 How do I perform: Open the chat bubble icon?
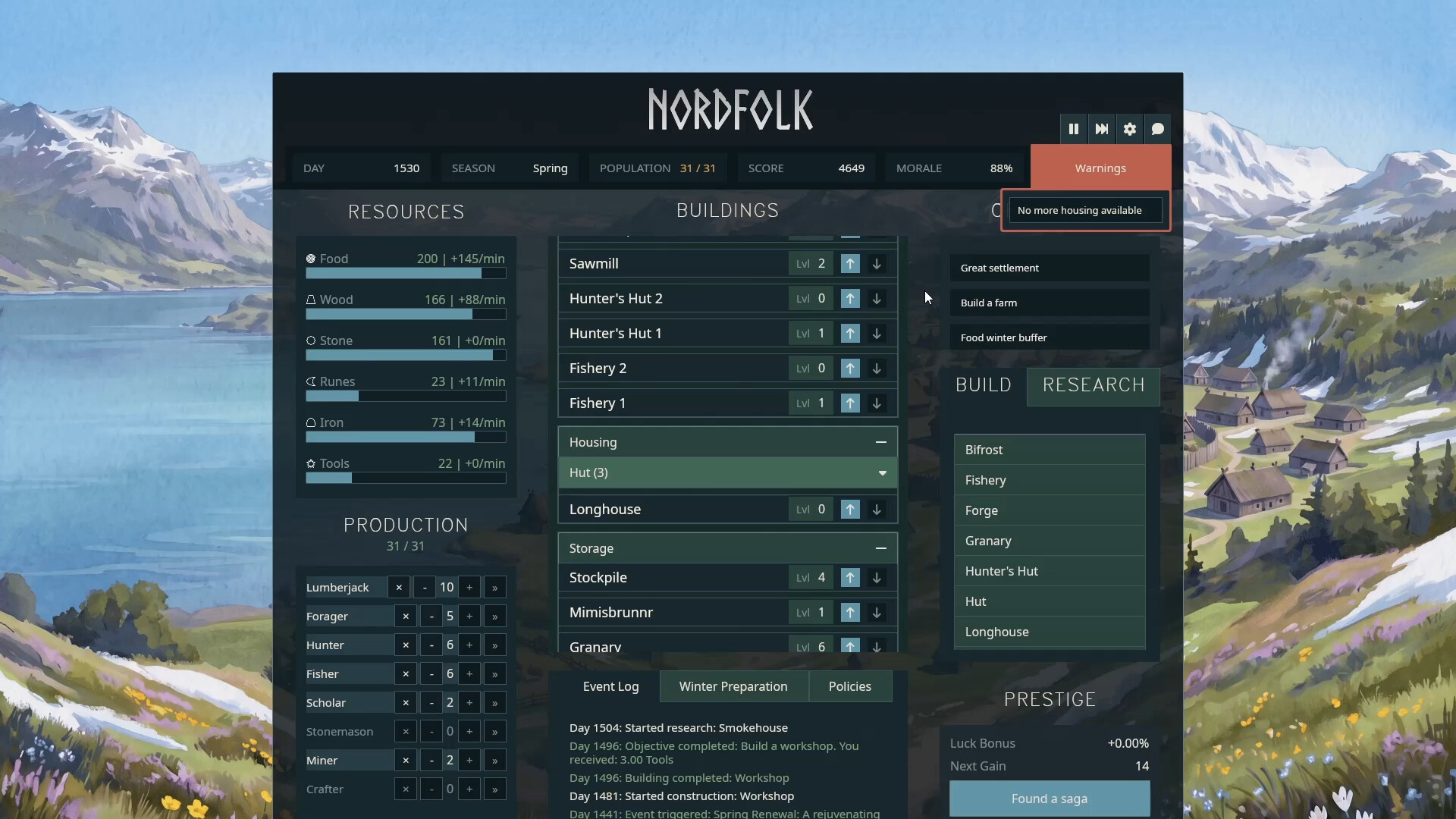point(1158,129)
